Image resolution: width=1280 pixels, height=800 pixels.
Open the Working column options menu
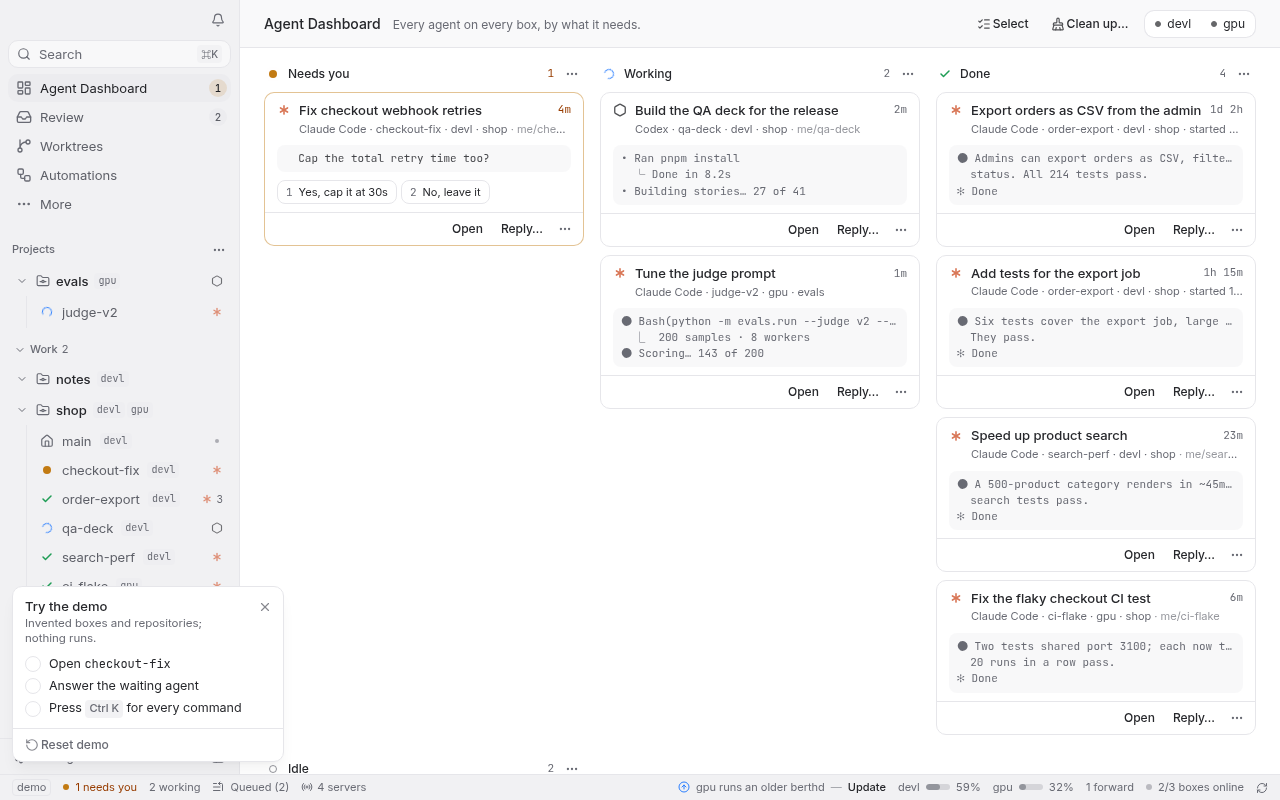908,73
